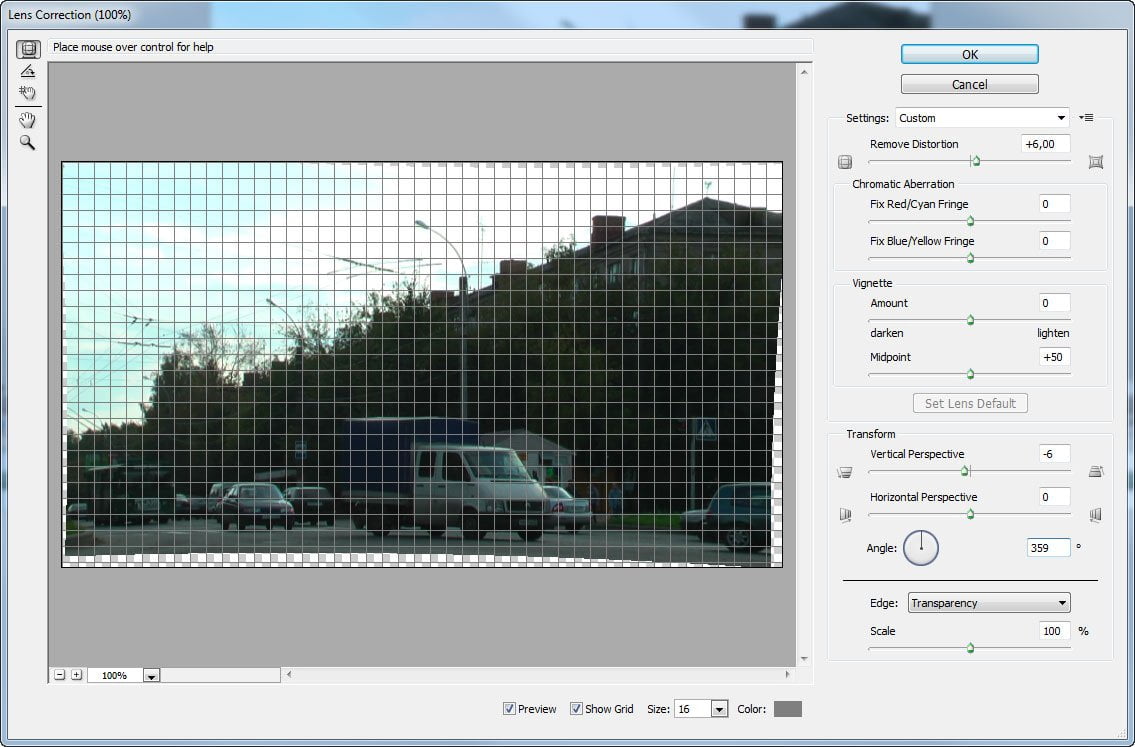Click the zoom in plus button
This screenshot has width=1135, height=747.
pyautogui.click(x=77, y=675)
